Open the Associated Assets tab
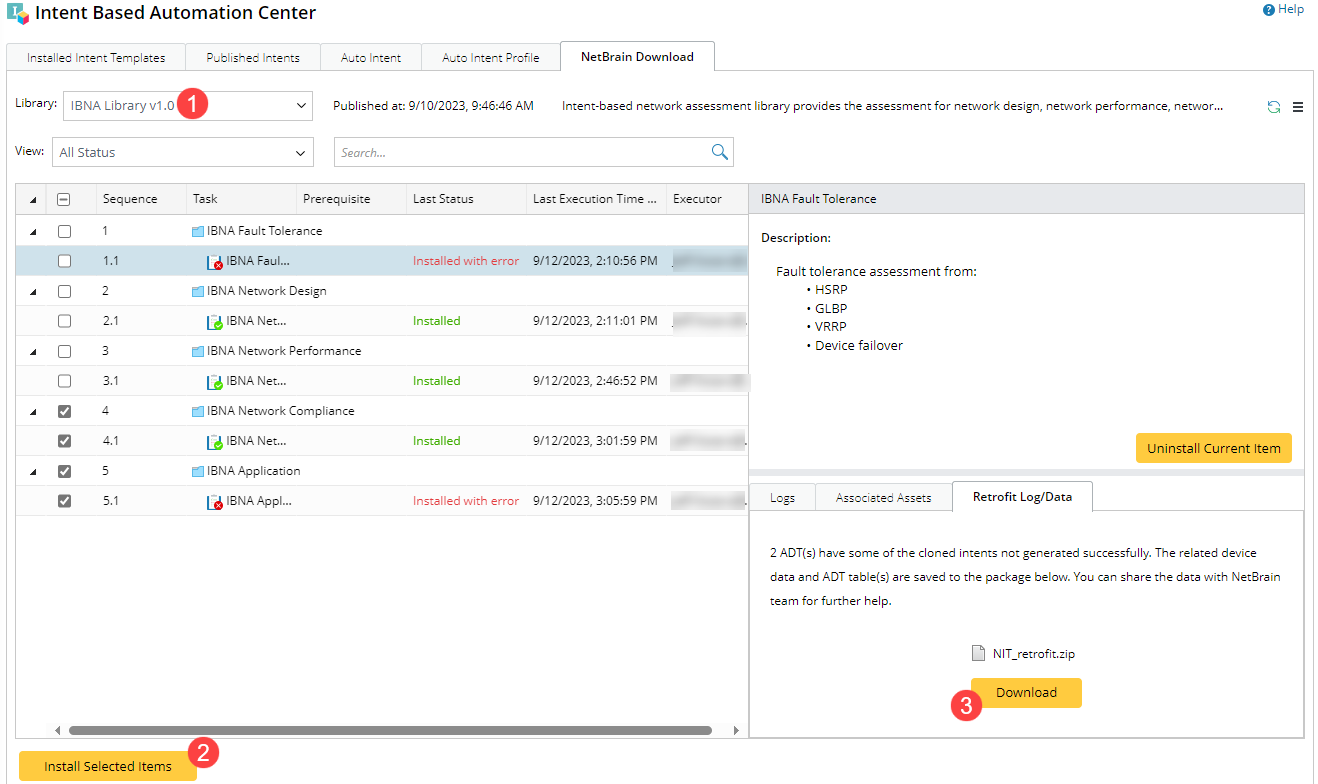This screenshot has width=1318, height=784. pyautogui.click(x=883, y=497)
